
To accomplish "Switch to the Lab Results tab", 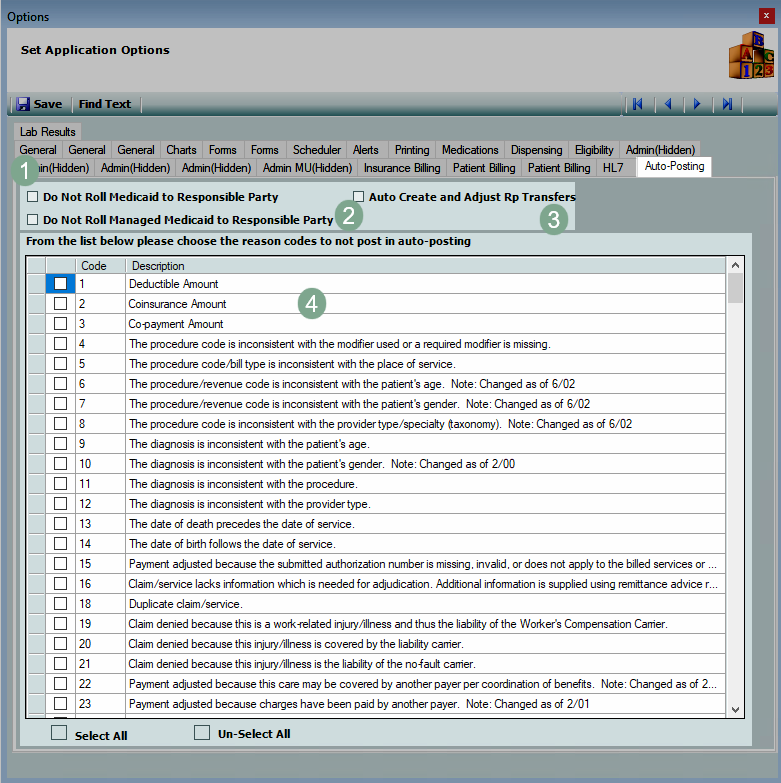I will 47,132.
